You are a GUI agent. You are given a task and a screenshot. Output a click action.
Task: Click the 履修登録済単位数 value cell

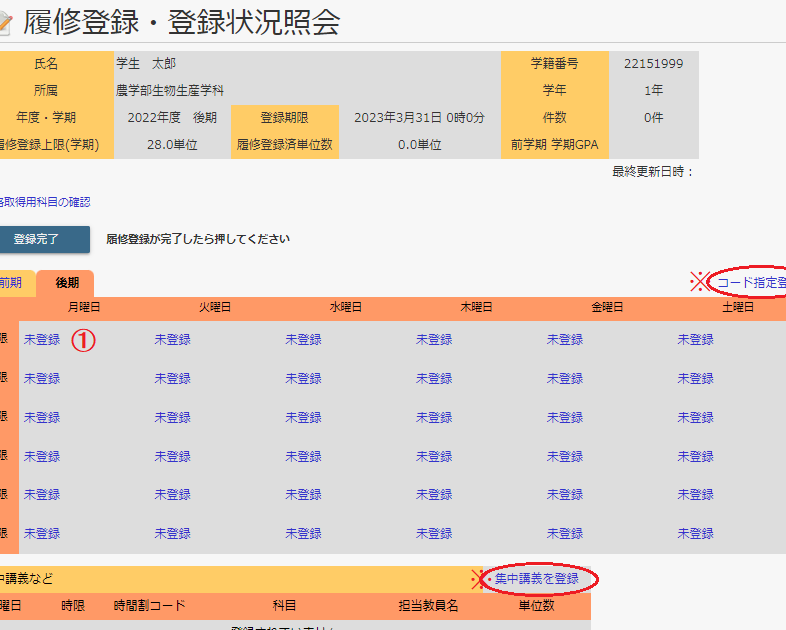click(x=420, y=145)
